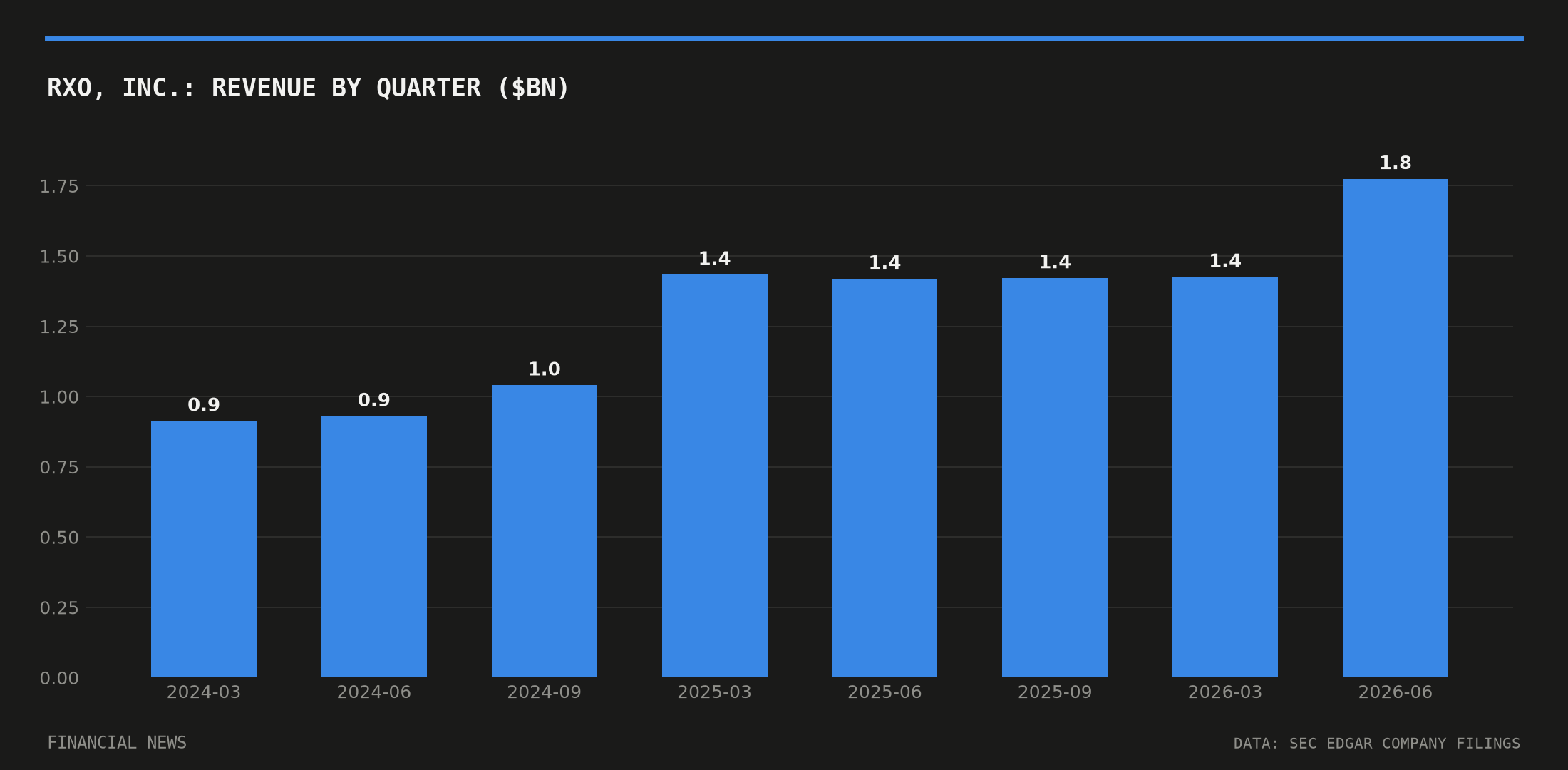Select the 2024-03 revenue bar
1568x770 pixels.
[204, 549]
